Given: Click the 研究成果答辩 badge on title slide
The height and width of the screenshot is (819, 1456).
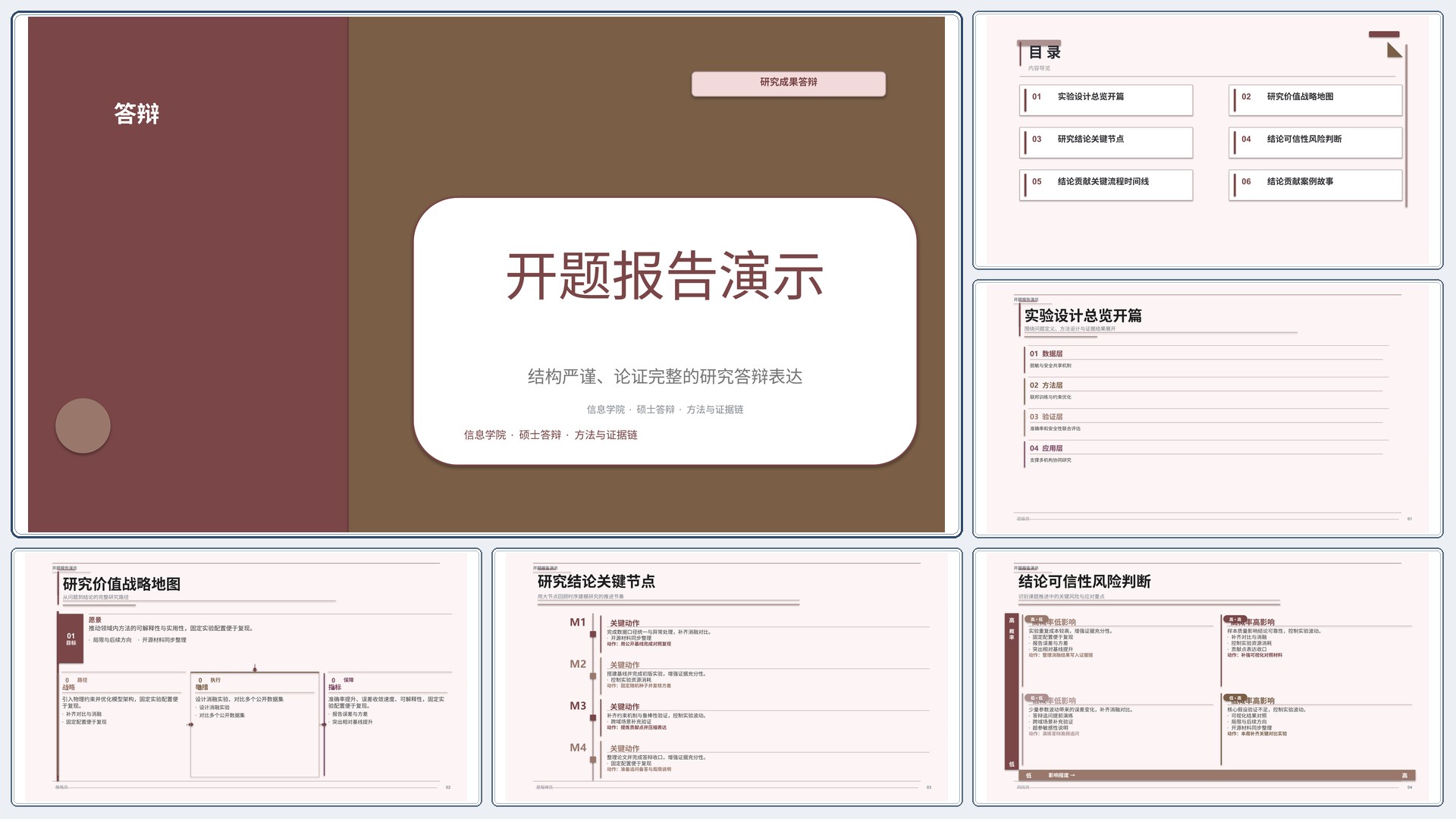Looking at the screenshot, I should (789, 83).
